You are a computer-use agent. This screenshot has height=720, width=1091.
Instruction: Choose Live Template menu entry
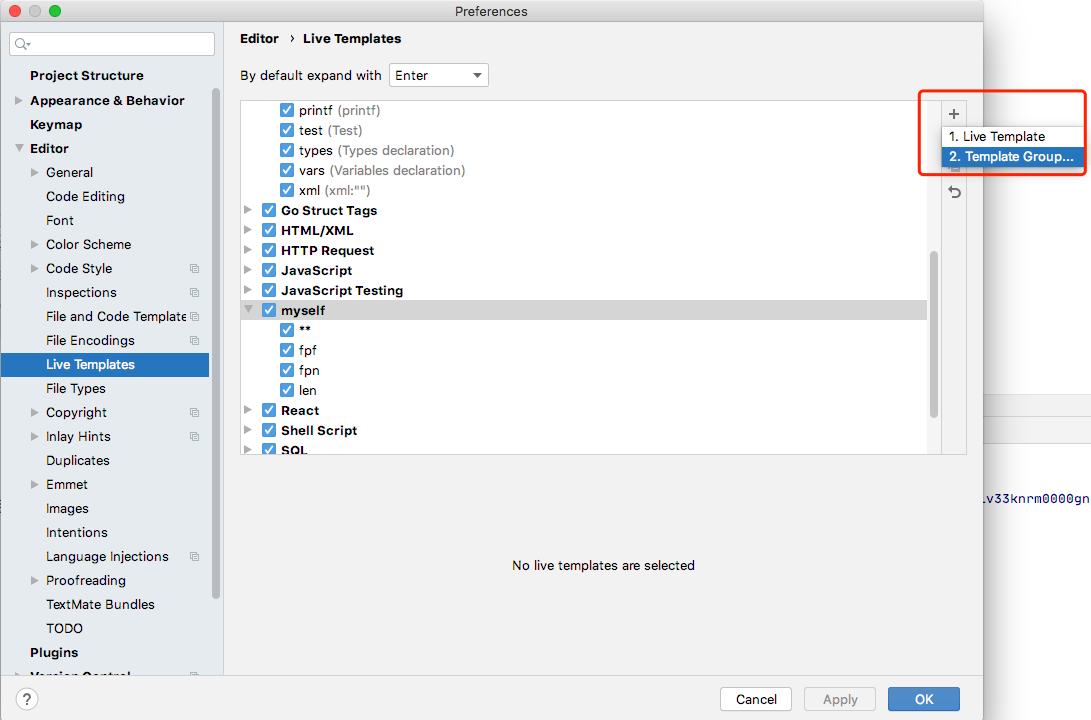click(x=1012, y=136)
